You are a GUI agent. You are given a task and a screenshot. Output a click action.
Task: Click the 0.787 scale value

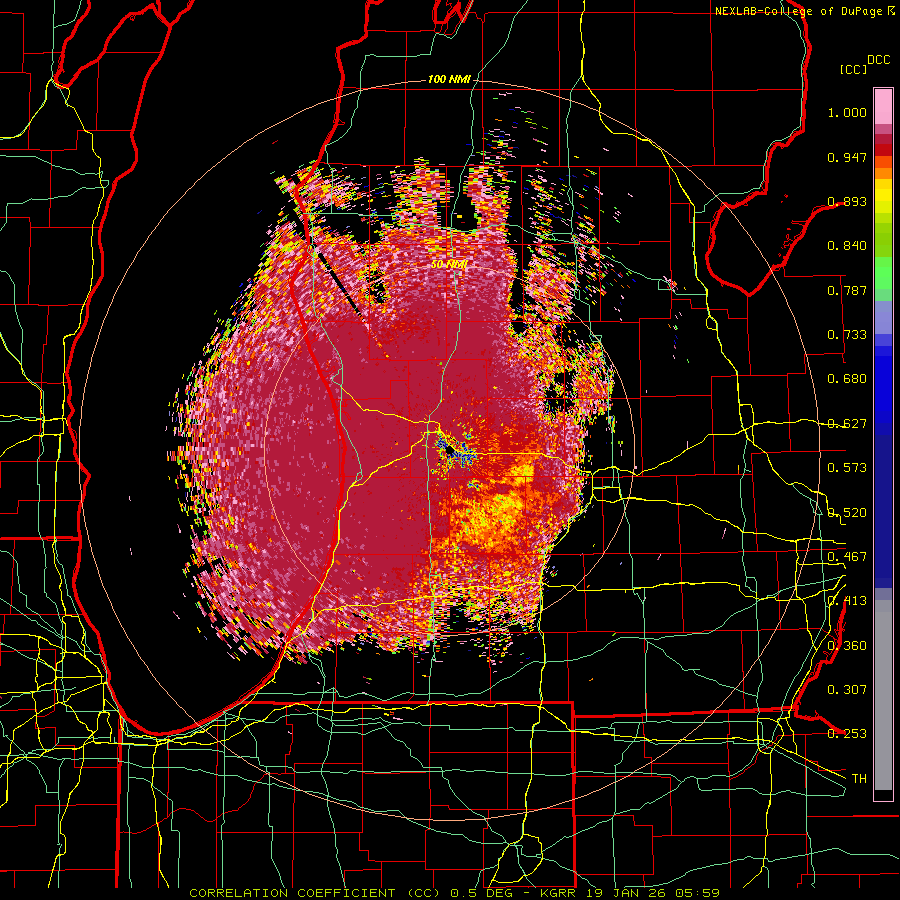coord(847,290)
